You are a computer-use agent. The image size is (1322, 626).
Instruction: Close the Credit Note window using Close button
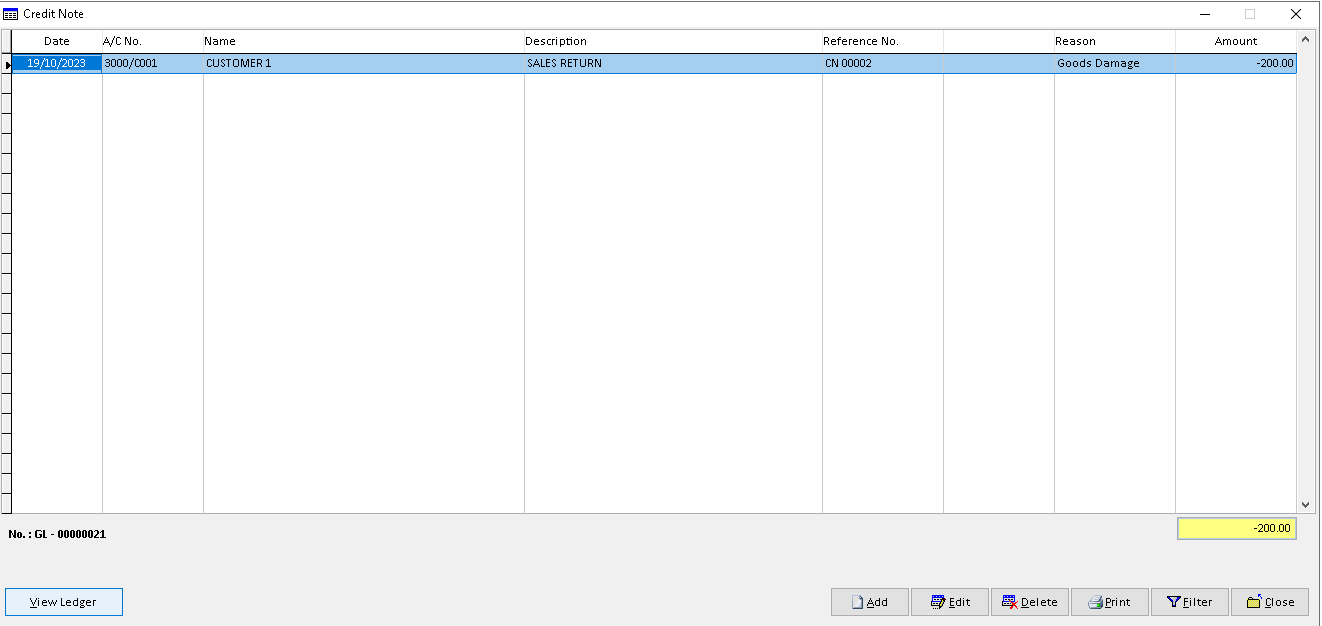click(x=1270, y=602)
